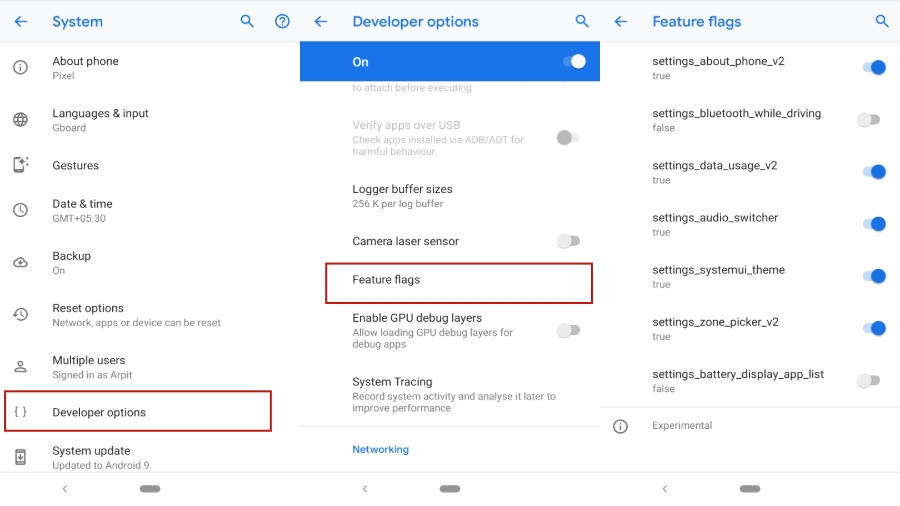Click search icon in Feature flags header
This screenshot has width=900, height=506.
tap(882, 21)
